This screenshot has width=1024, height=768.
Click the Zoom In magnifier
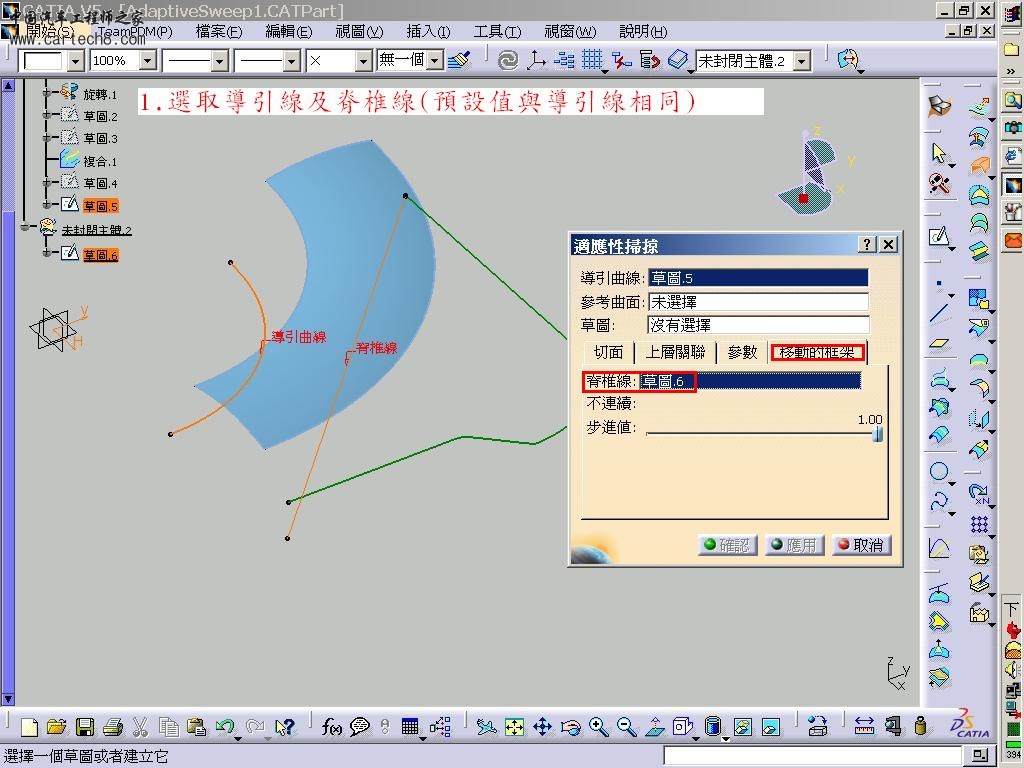point(598,727)
